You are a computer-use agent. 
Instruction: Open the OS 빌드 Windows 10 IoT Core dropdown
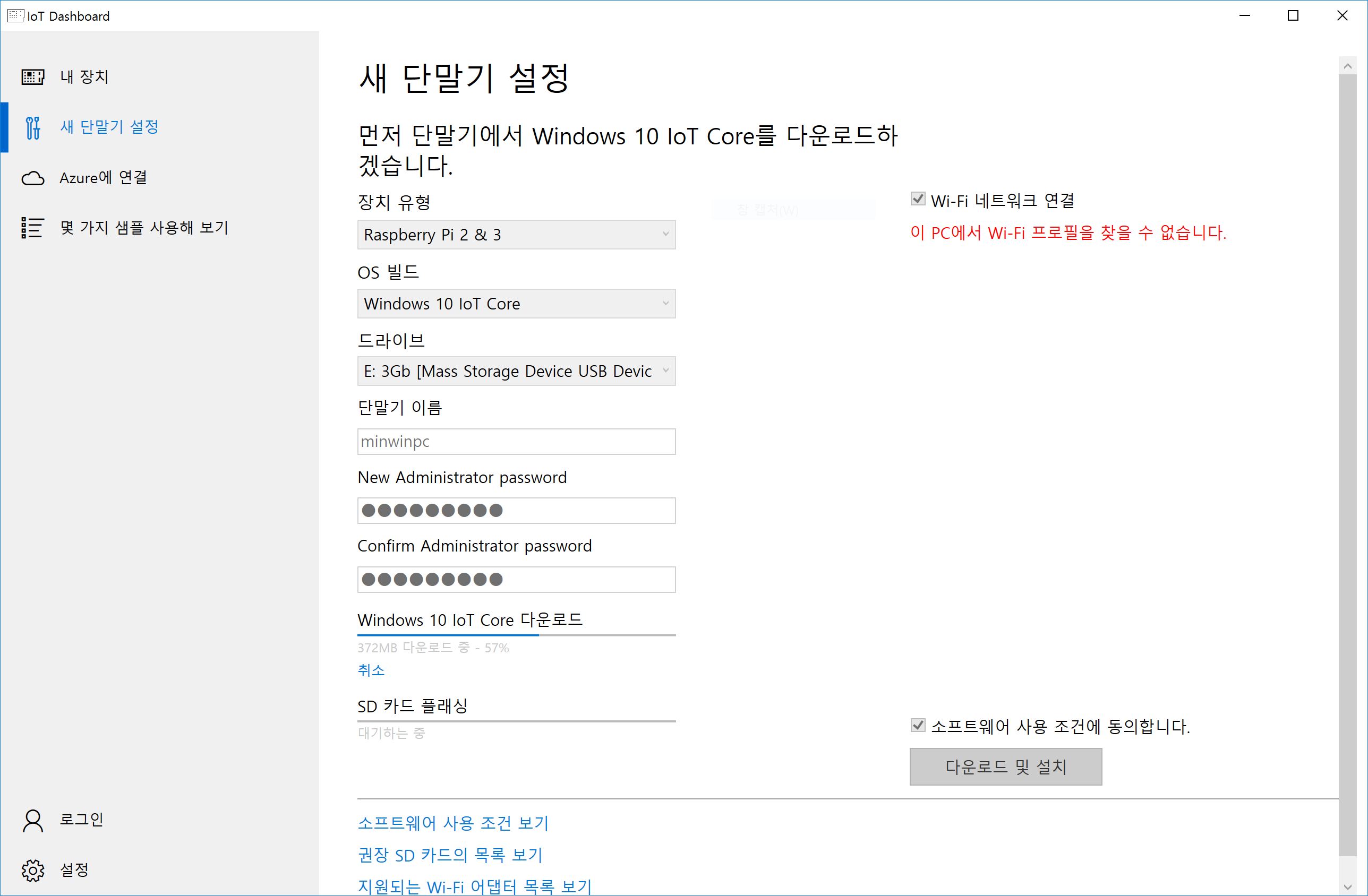pos(516,303)
